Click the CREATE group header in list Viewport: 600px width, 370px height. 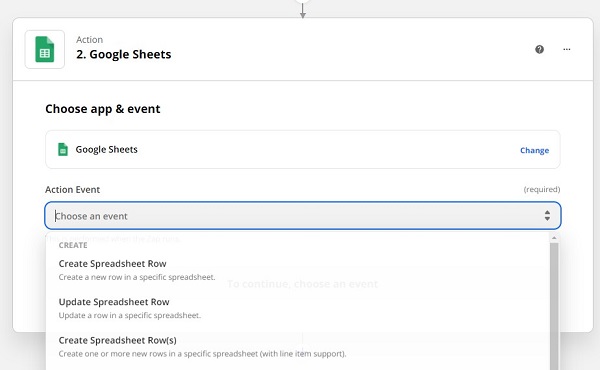point(73,245)
